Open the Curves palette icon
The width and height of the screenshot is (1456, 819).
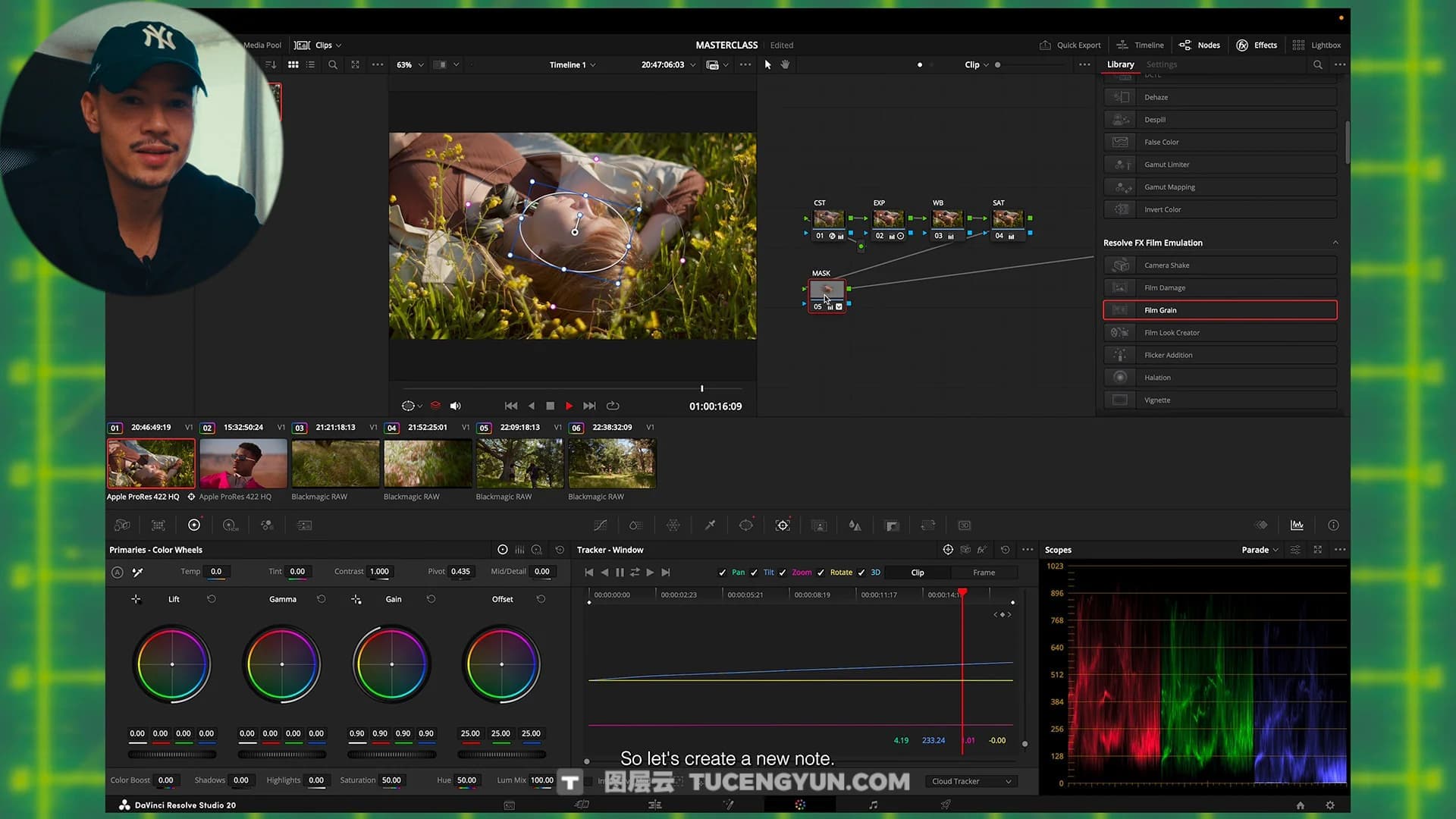pyautogui.click(x=600, y=526)
